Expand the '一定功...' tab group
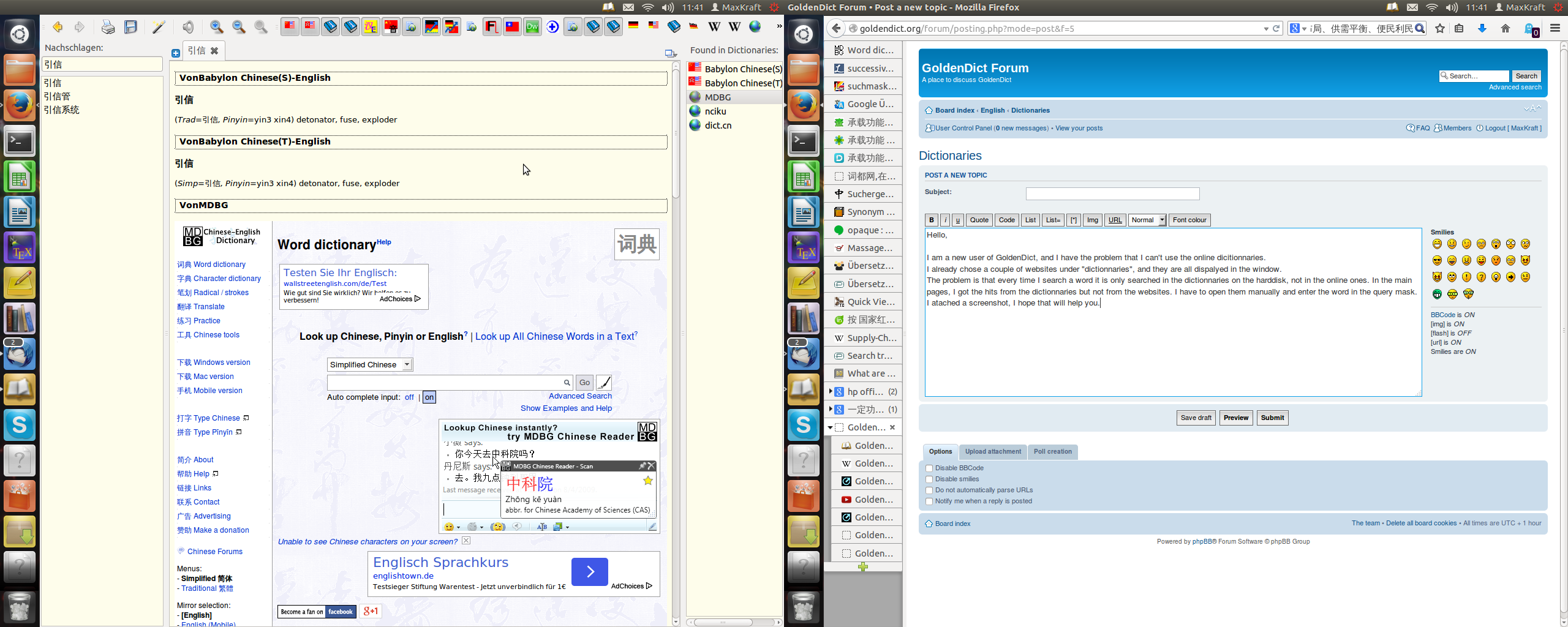The image size is (1568, 627). [x=831, y=409]
